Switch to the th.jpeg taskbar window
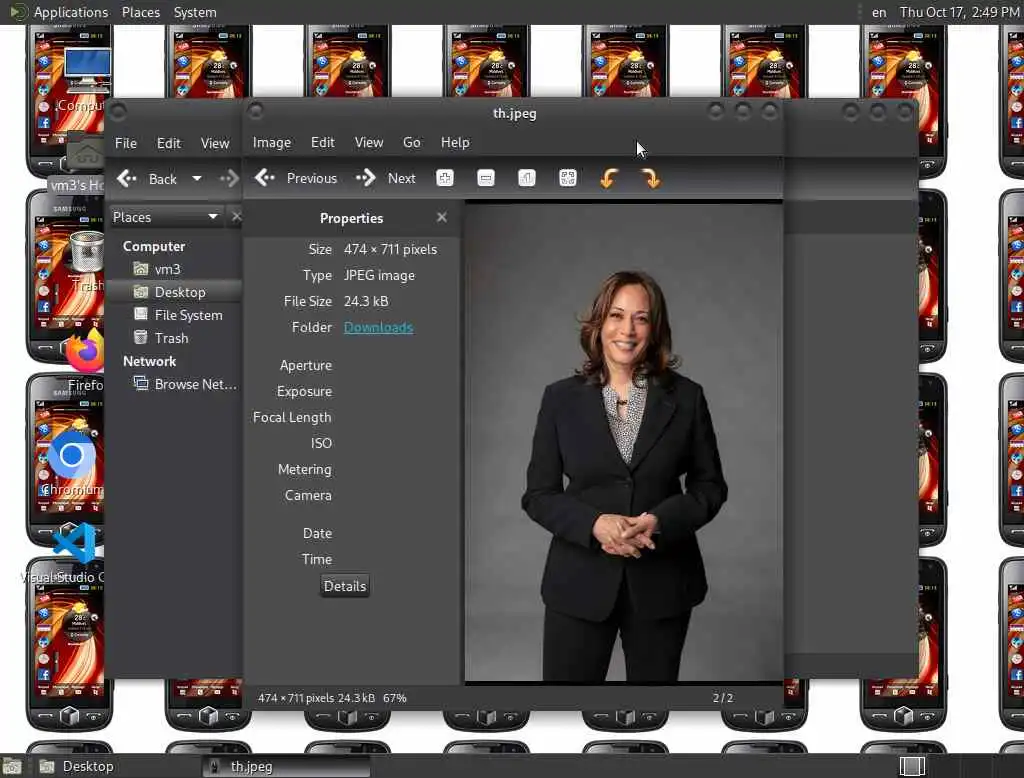Image resolution: width=1024 pixels, height=778 pixels. tap(287, 766)
